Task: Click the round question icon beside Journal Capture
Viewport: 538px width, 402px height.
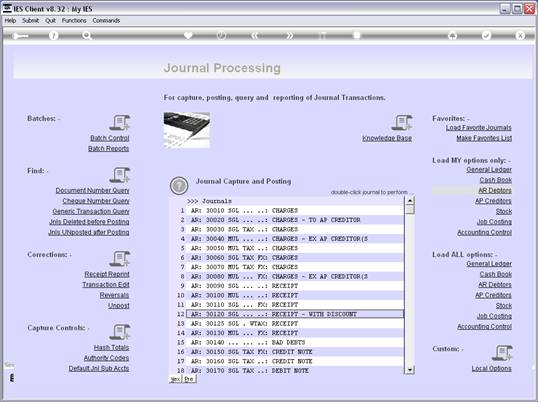Action: coord(179,186)
